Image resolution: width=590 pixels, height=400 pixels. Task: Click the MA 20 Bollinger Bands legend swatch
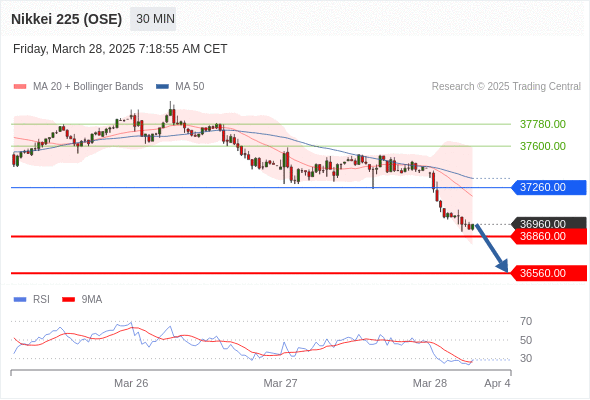tap(20, 87)
